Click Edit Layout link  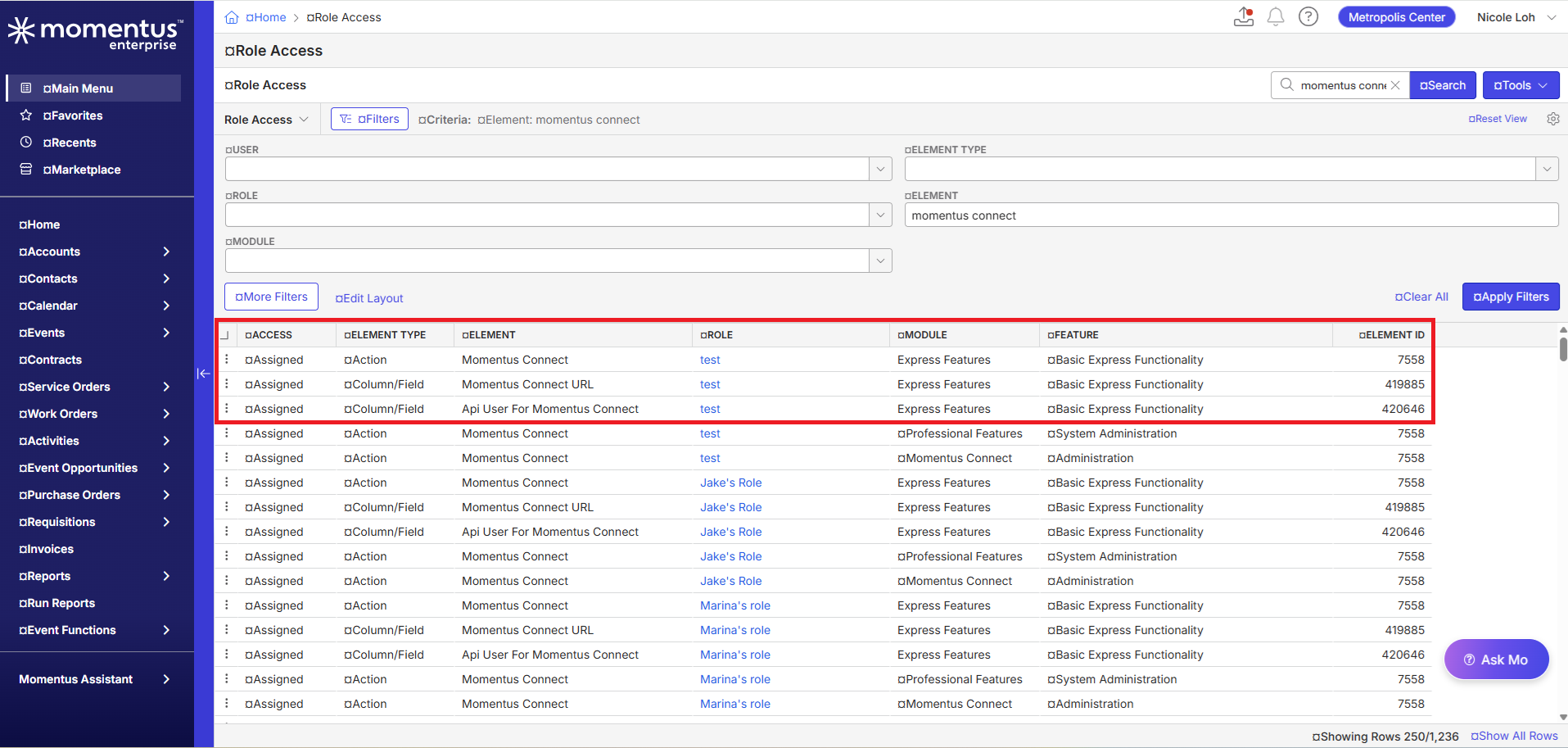click(369, 298)
